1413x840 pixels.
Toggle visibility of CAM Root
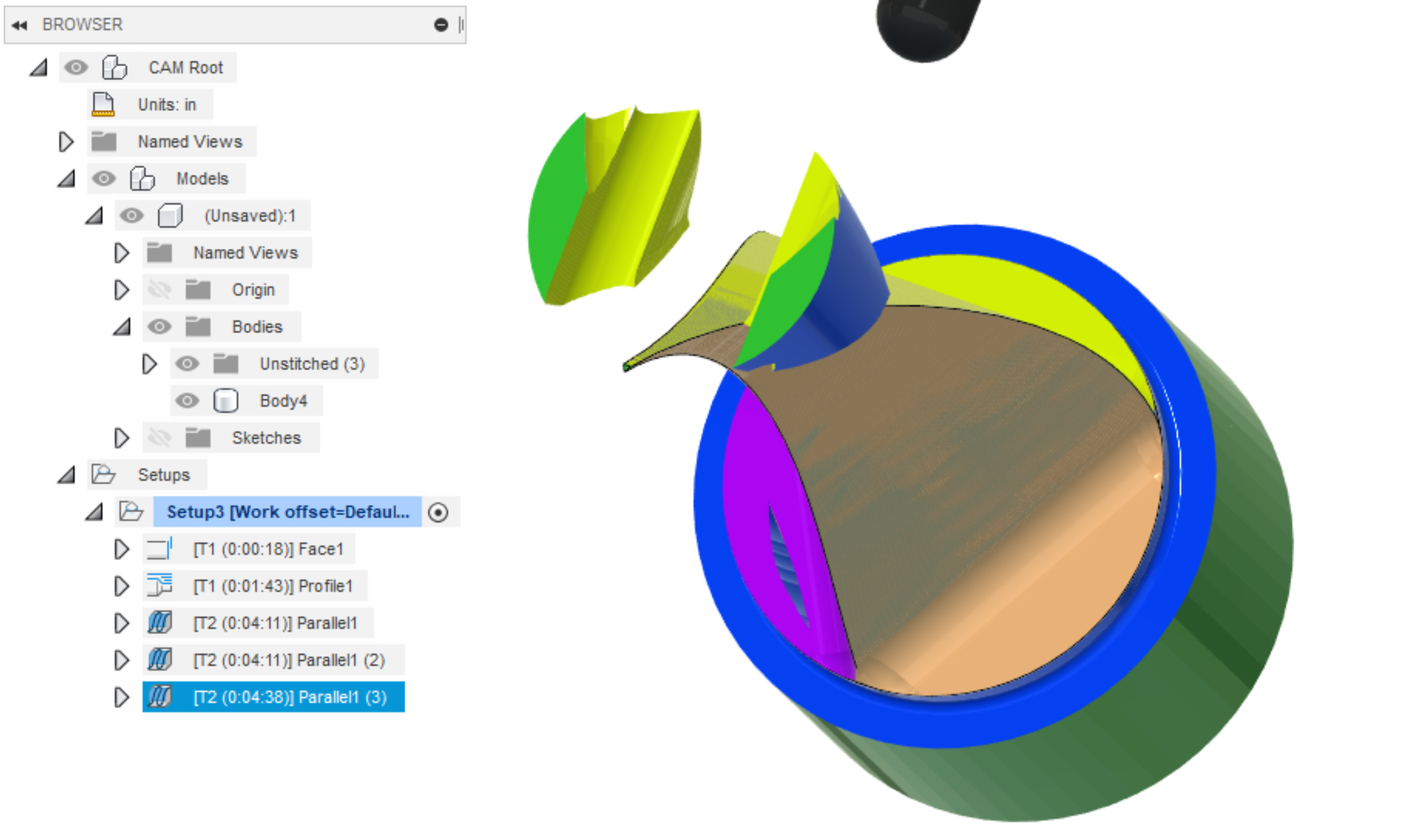76,67
